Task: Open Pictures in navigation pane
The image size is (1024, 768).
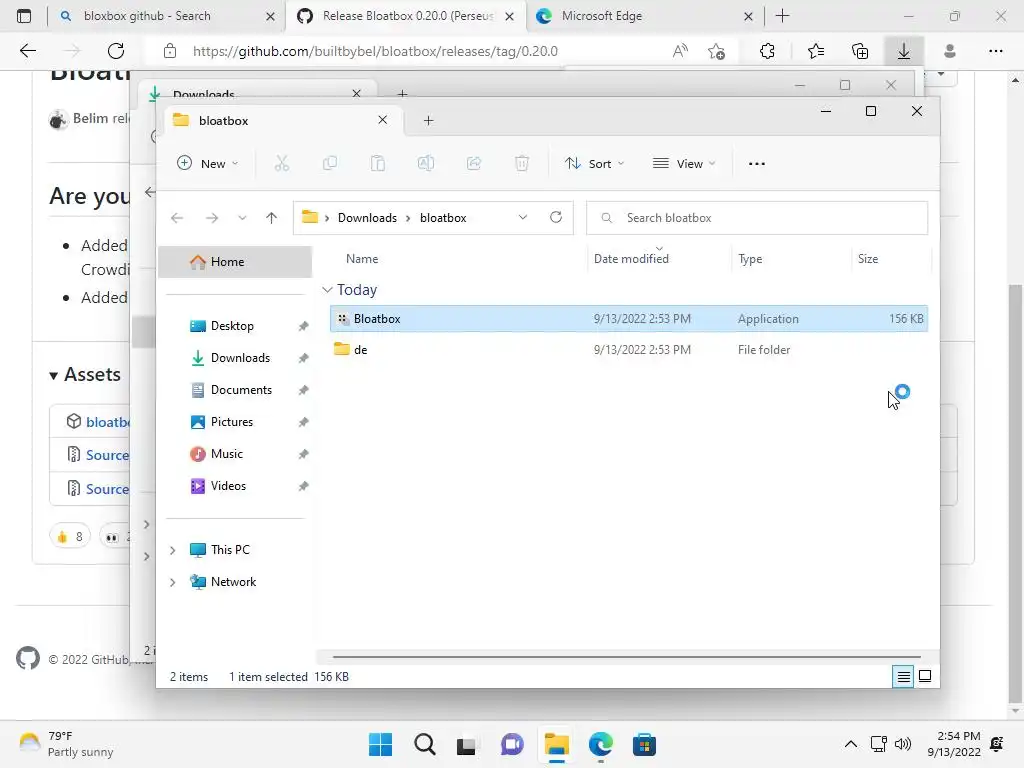Action: click(x=231, y=422)
